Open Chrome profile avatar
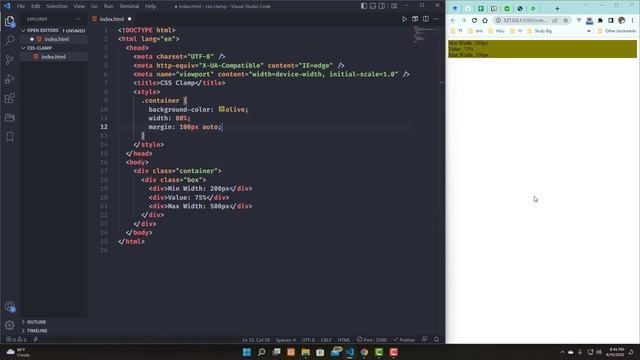This screenshot has height=360, width=640. 622,20
